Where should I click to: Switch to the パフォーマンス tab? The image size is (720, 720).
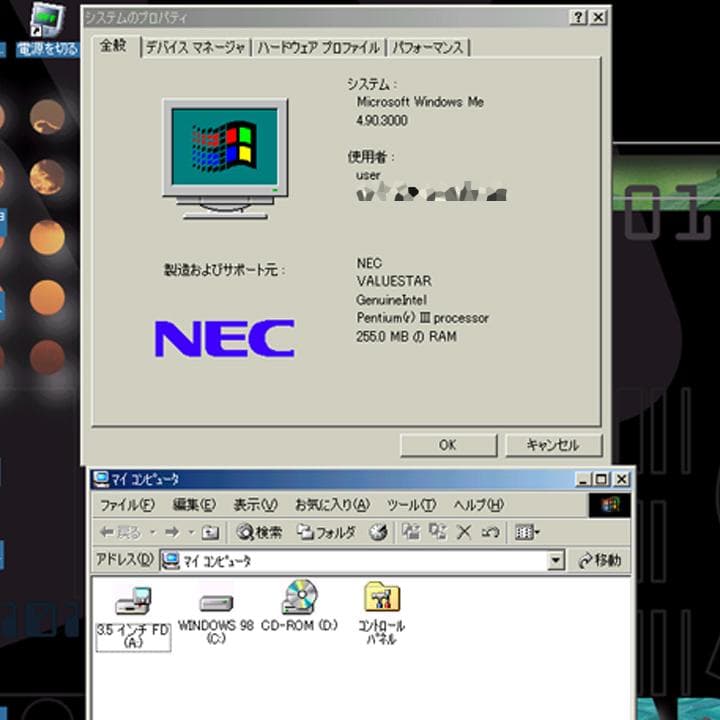[x=428, y=47]
